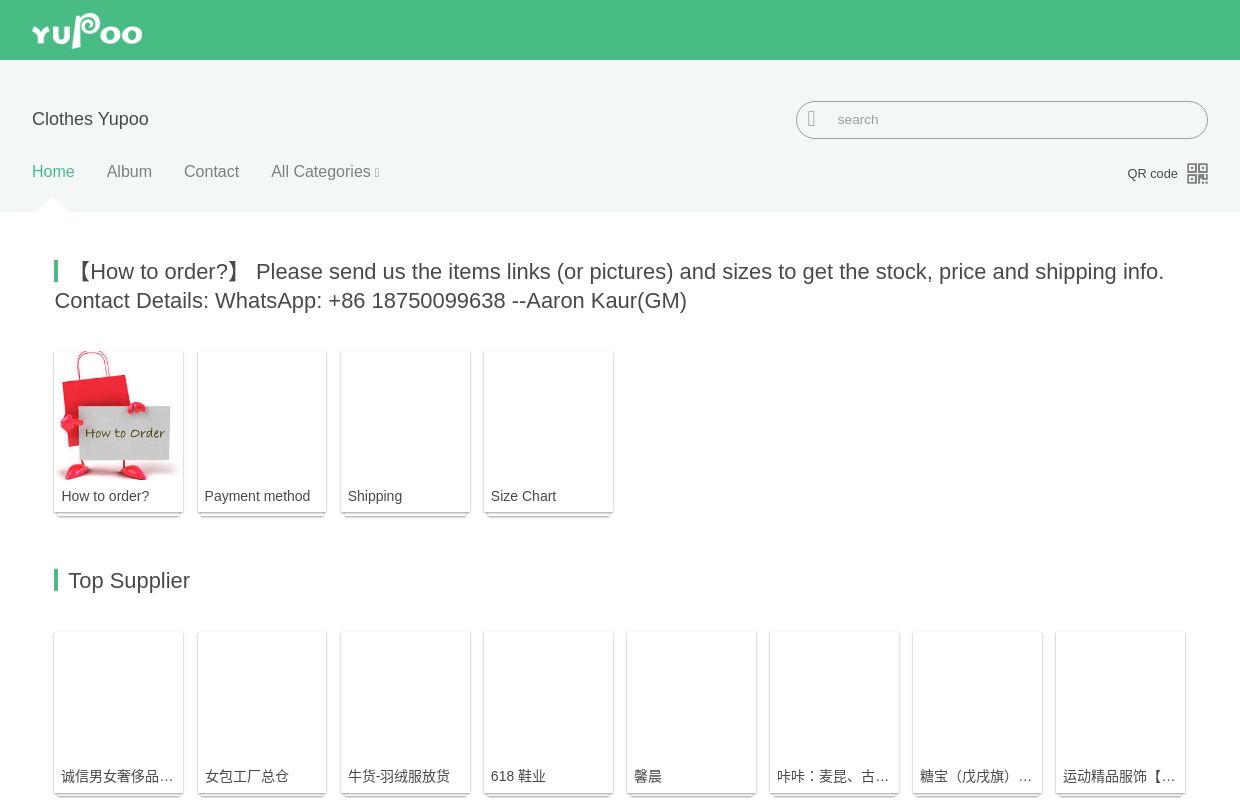The image size is (1240, 800).
Task: Open the 618 鞋业 supplier album
Action: point(548,712)
